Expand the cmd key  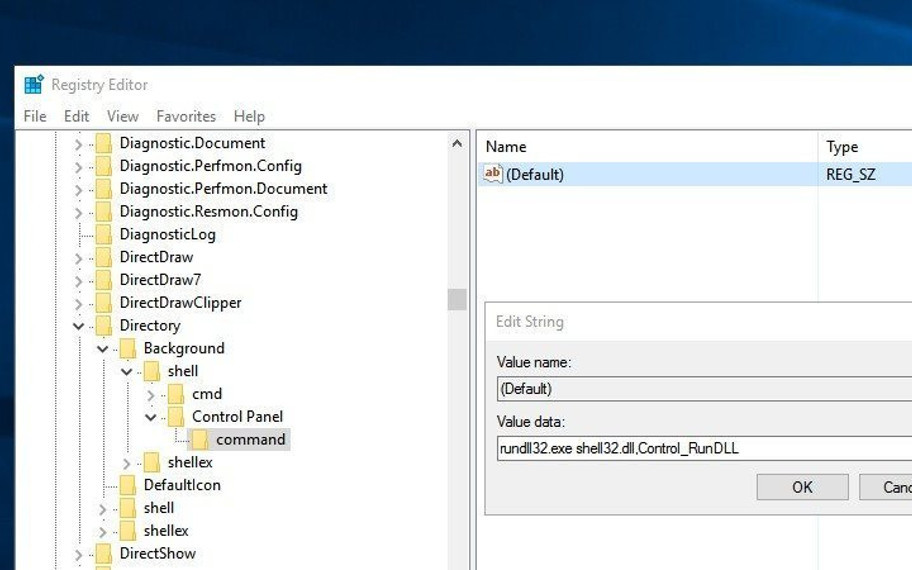point(151,395)
